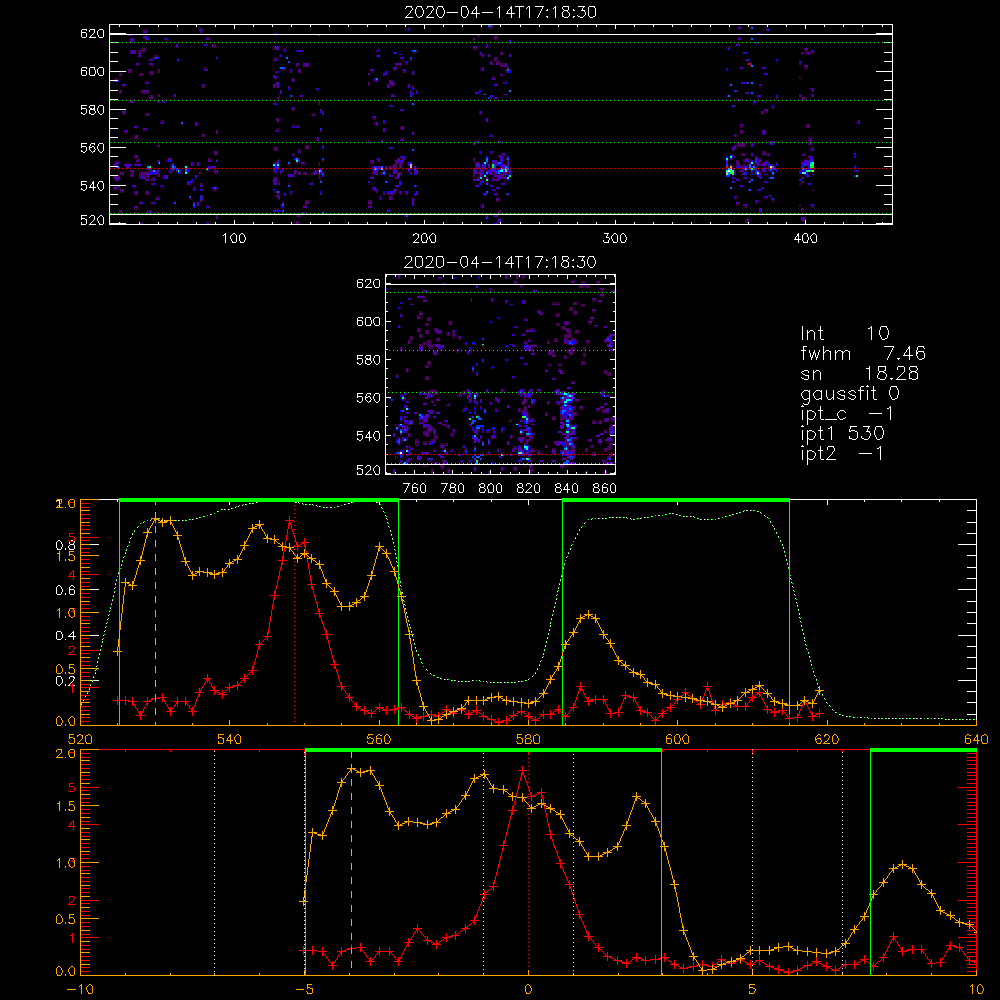Select the 'Int 10' parameter line
The height and width of the screenshot is (1000, 1000).
click(x=844, y=333)
